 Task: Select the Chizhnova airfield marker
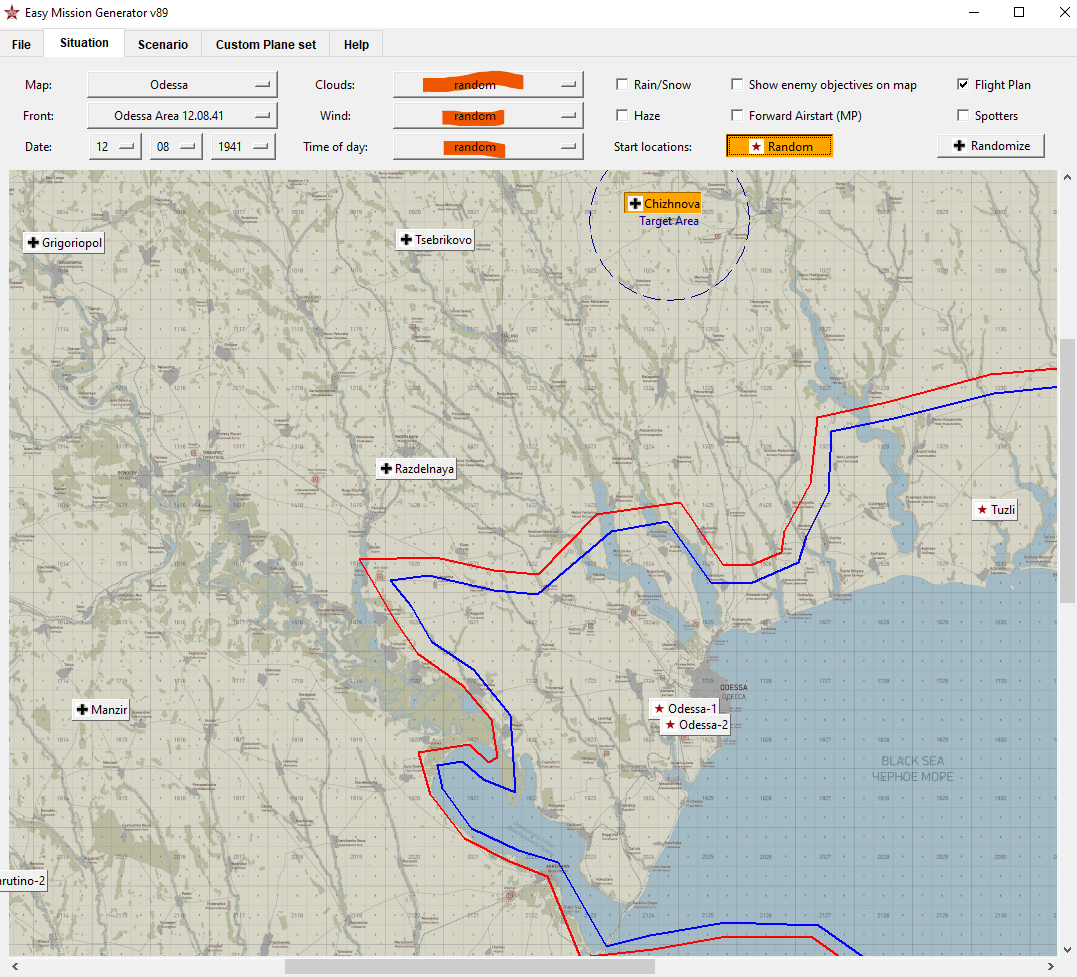pyautogui.click(x=664, y=203)
